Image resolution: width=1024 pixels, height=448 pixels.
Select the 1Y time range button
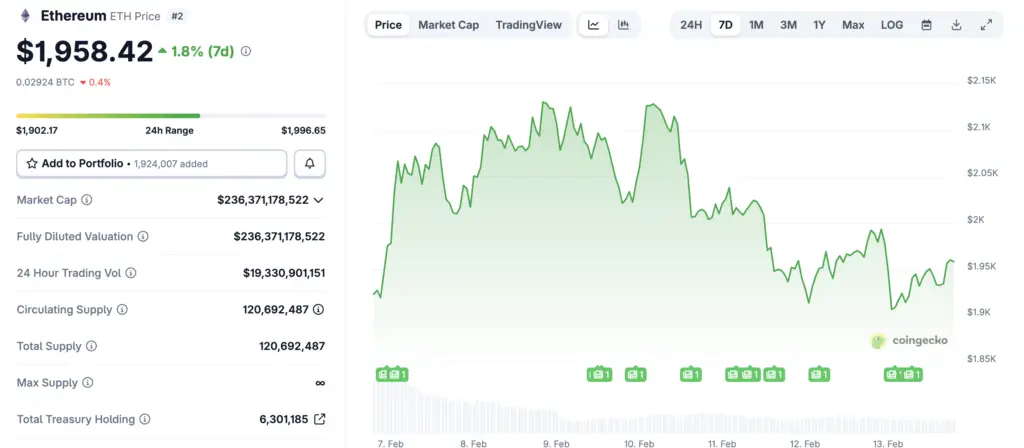tap(819, 25)
